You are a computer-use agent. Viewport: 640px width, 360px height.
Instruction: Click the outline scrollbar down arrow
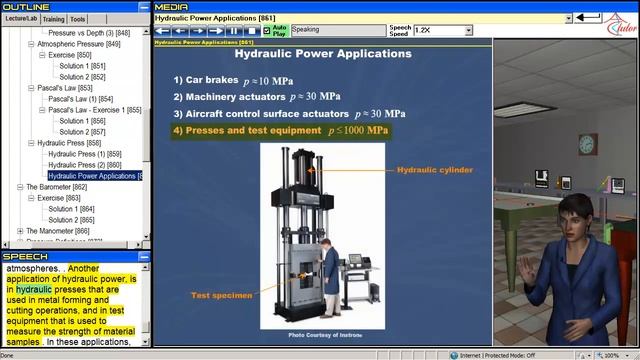pos(146,237)
